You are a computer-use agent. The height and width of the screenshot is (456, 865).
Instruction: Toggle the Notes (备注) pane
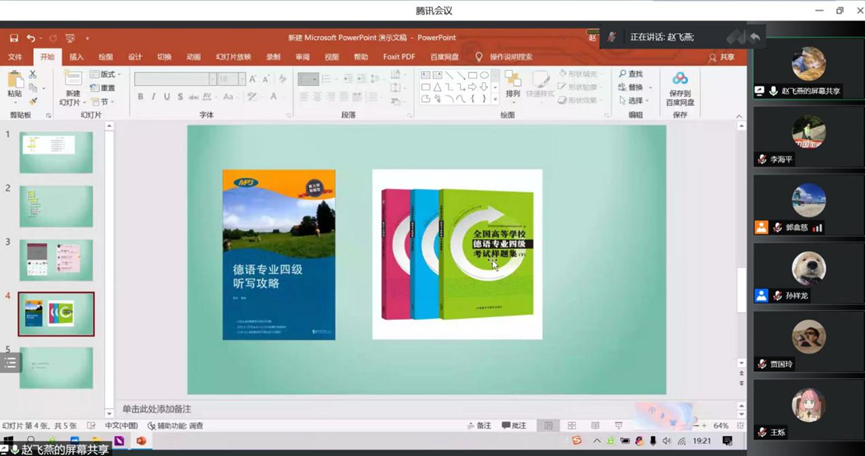pos(479,426)
